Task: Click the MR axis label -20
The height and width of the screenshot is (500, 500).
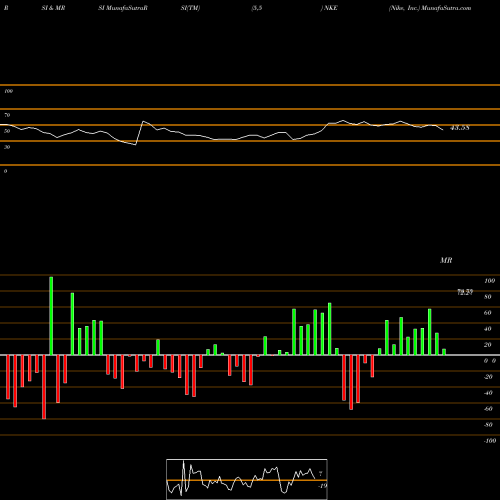Action: click(488, 377)
